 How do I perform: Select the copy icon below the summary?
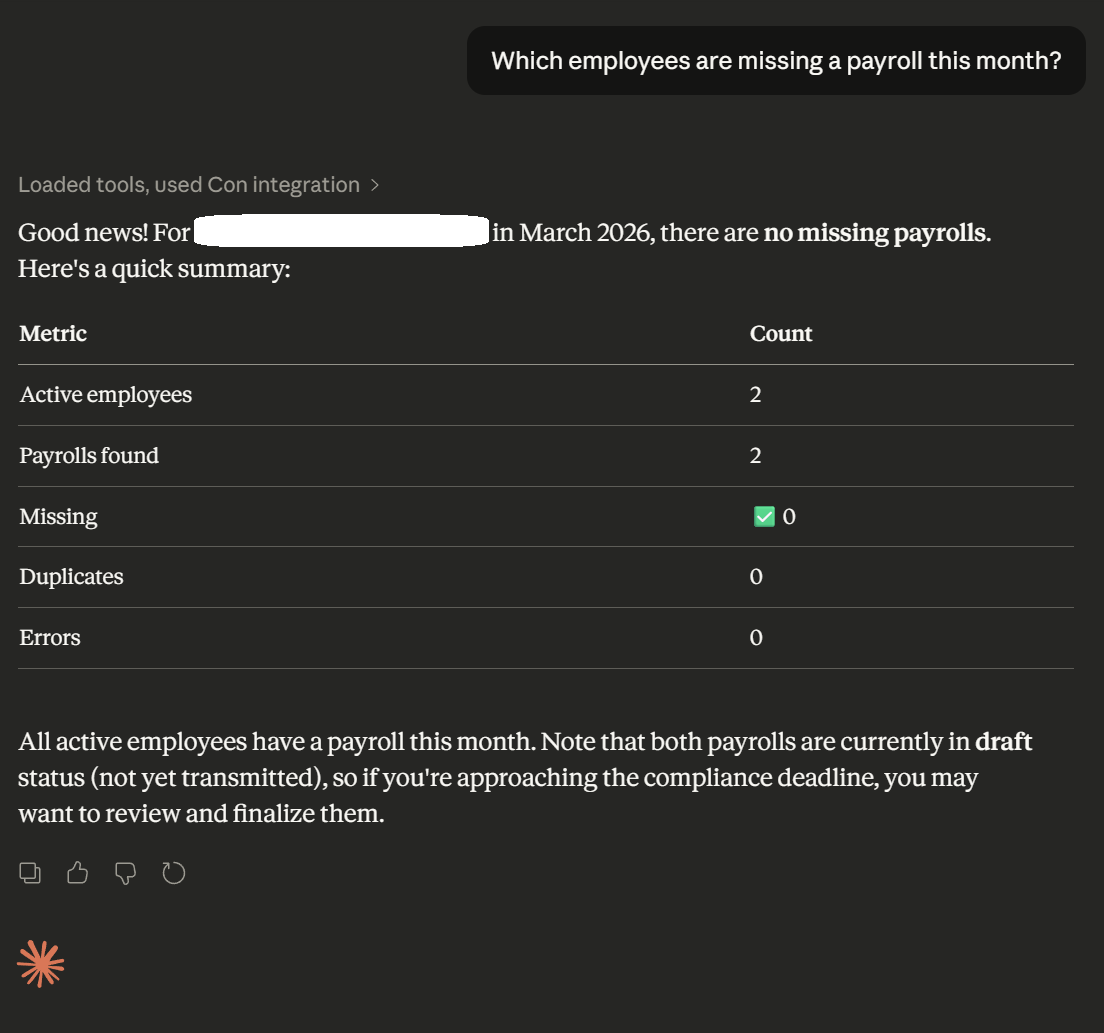click(30, 872)
